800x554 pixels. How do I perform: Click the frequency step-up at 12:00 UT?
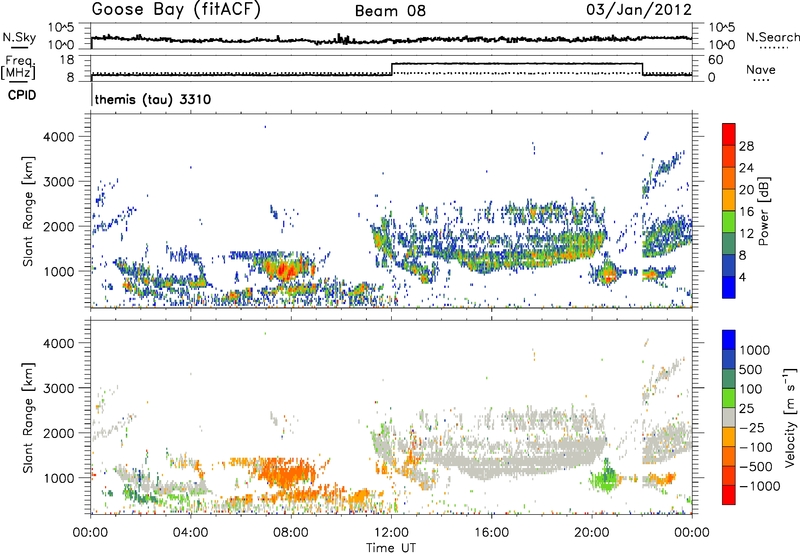point(391,69)
